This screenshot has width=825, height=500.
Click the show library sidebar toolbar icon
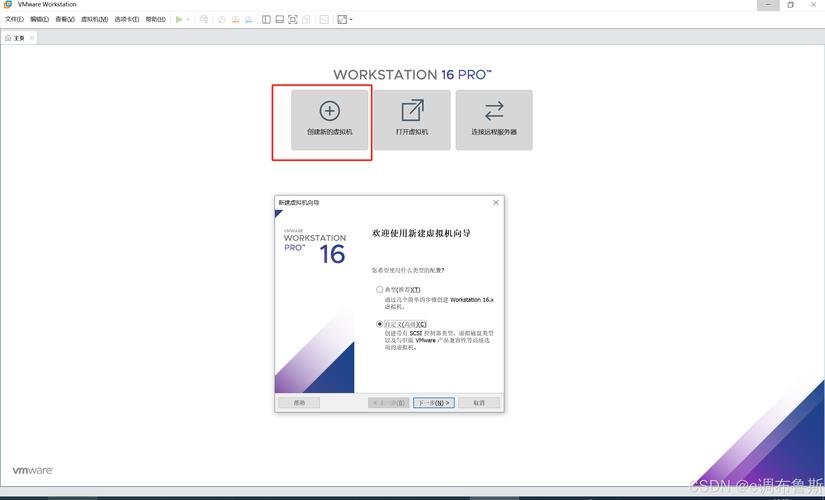tap(267, 19)
